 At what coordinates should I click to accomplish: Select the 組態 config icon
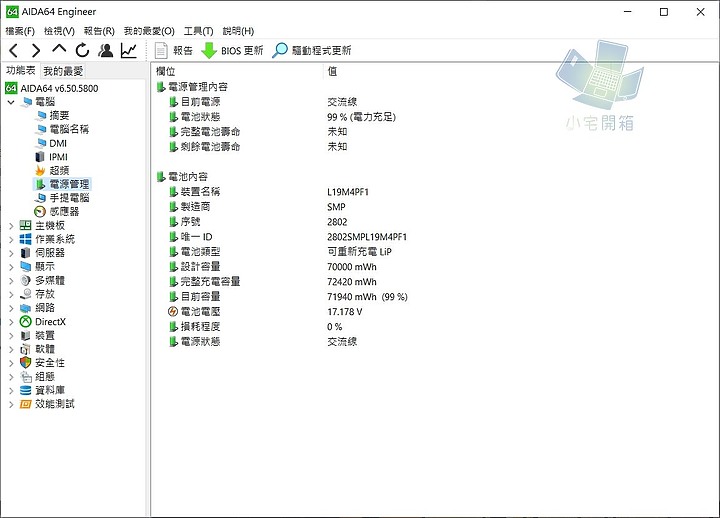pos(26,377)
